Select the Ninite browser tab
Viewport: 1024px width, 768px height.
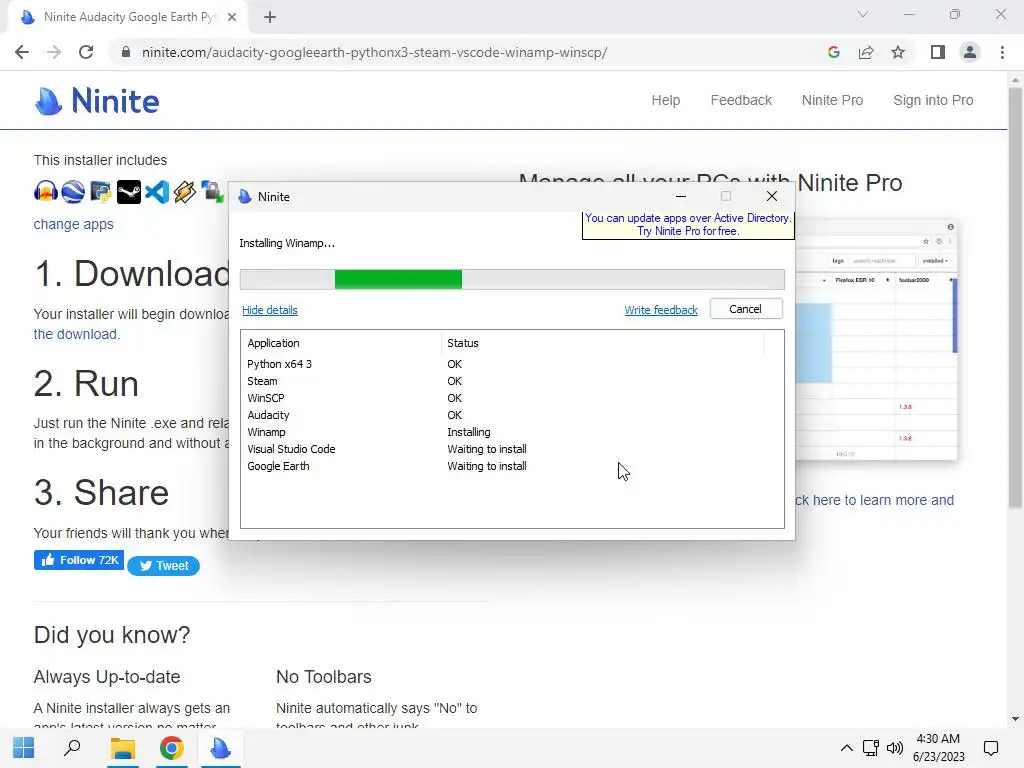point(127,17)
